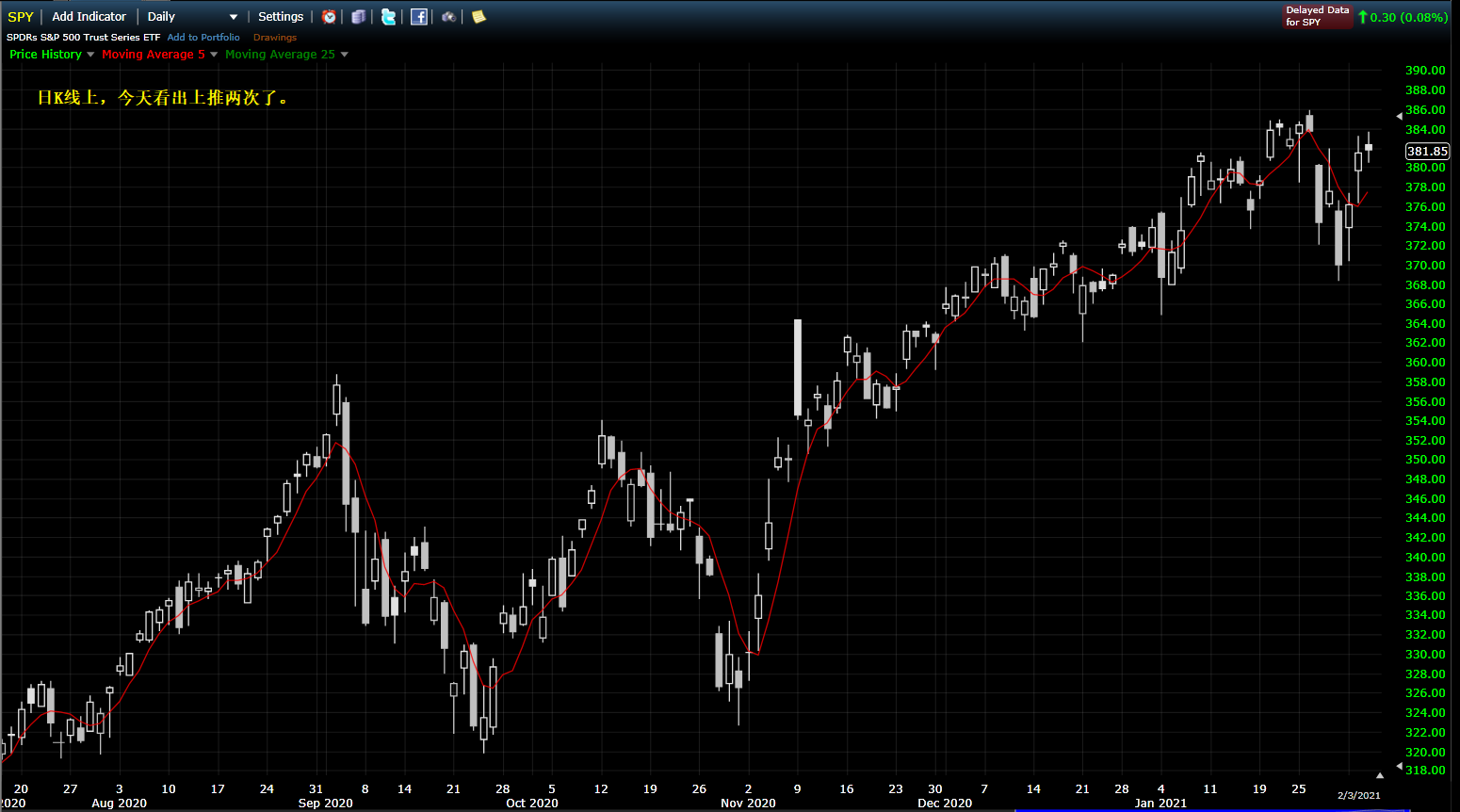Open the price alert alarm clock icon
The height and width of the screenshot is (812, 1460).
point(329,16)
